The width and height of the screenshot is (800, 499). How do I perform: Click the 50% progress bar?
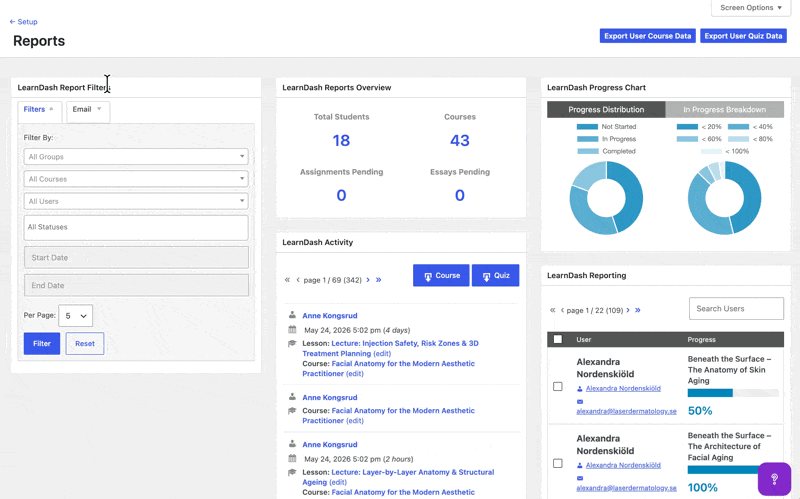733,393
